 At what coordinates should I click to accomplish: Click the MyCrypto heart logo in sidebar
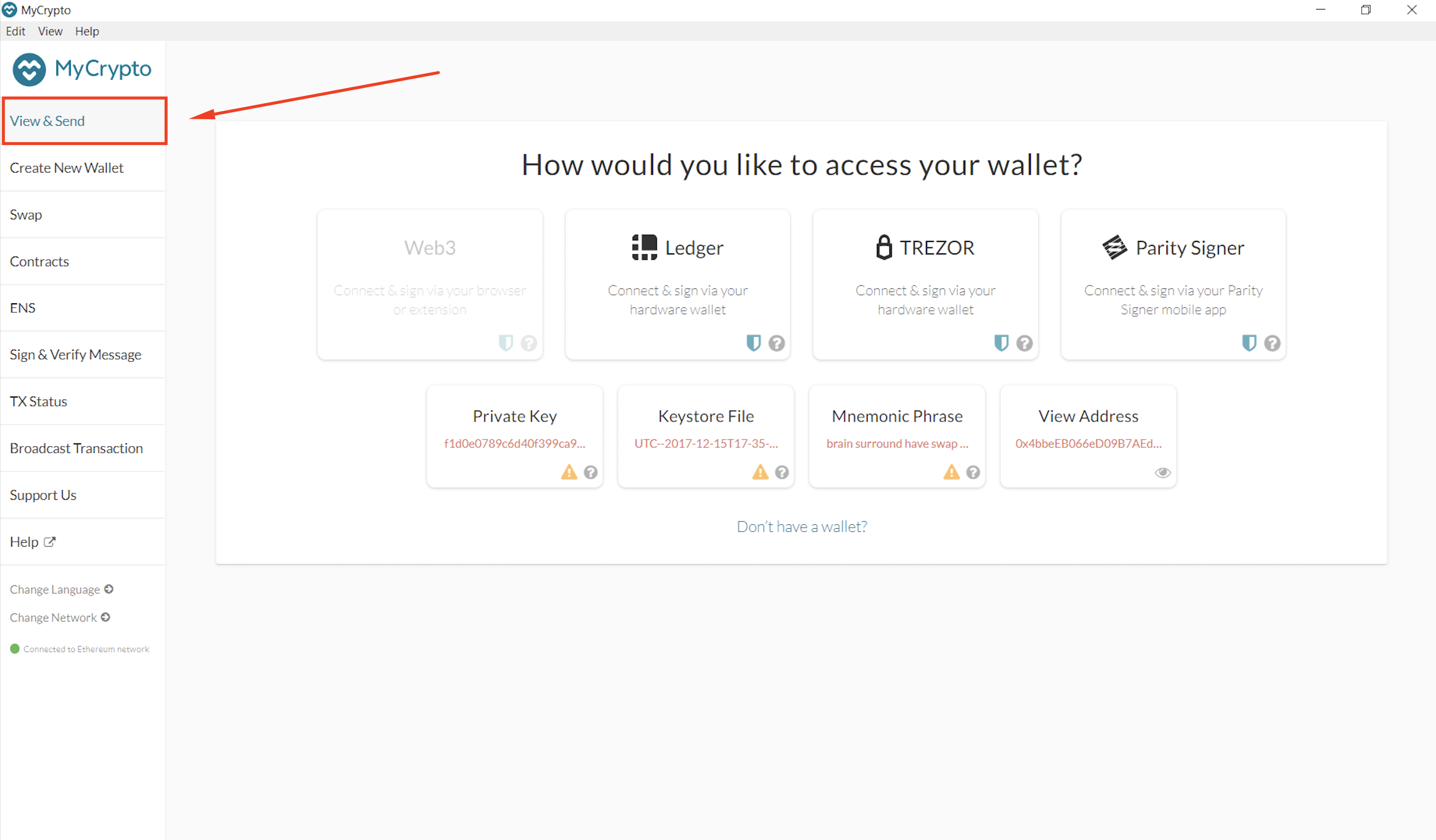(29, 69)
